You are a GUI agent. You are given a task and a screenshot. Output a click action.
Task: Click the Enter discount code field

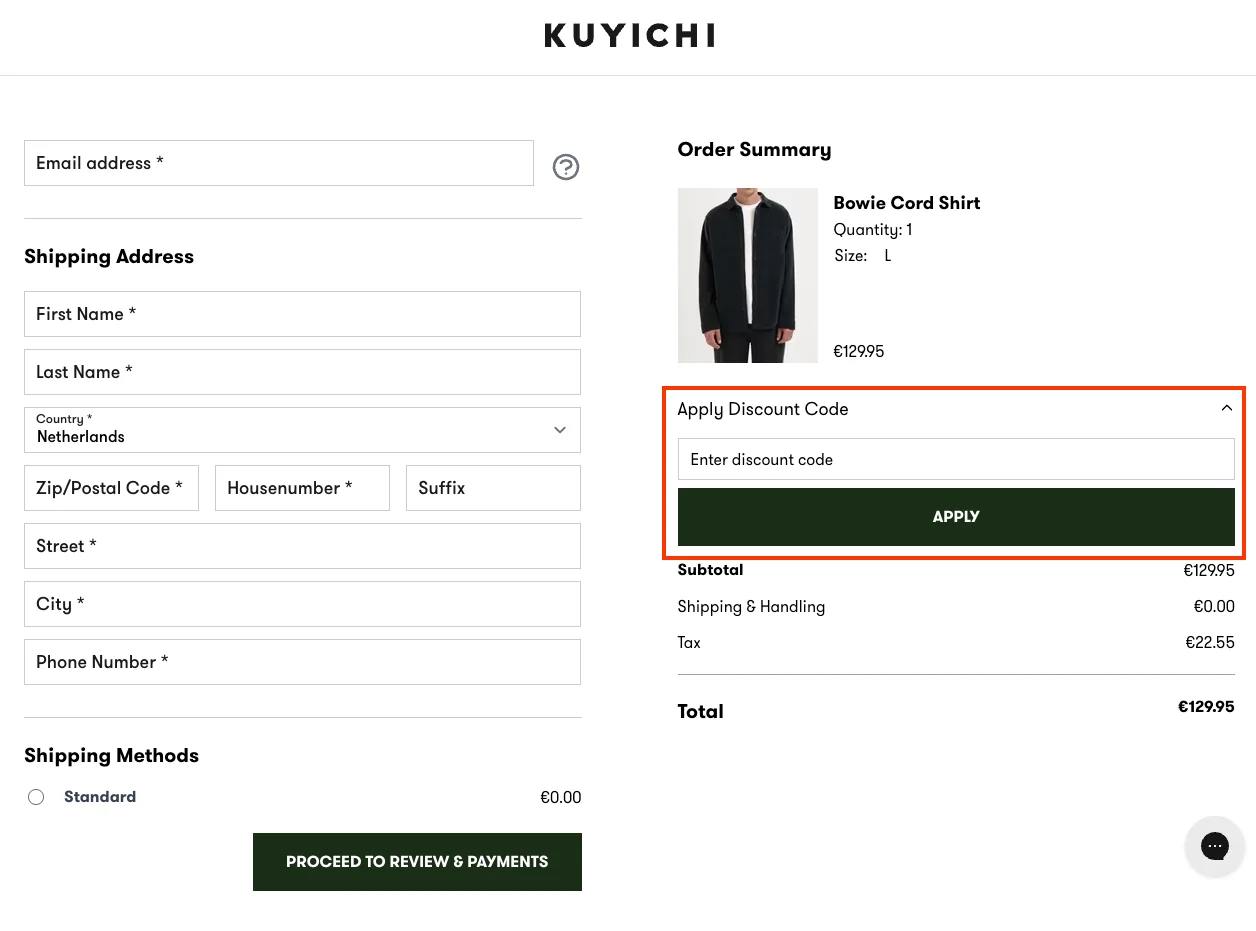tap(955, 459)
